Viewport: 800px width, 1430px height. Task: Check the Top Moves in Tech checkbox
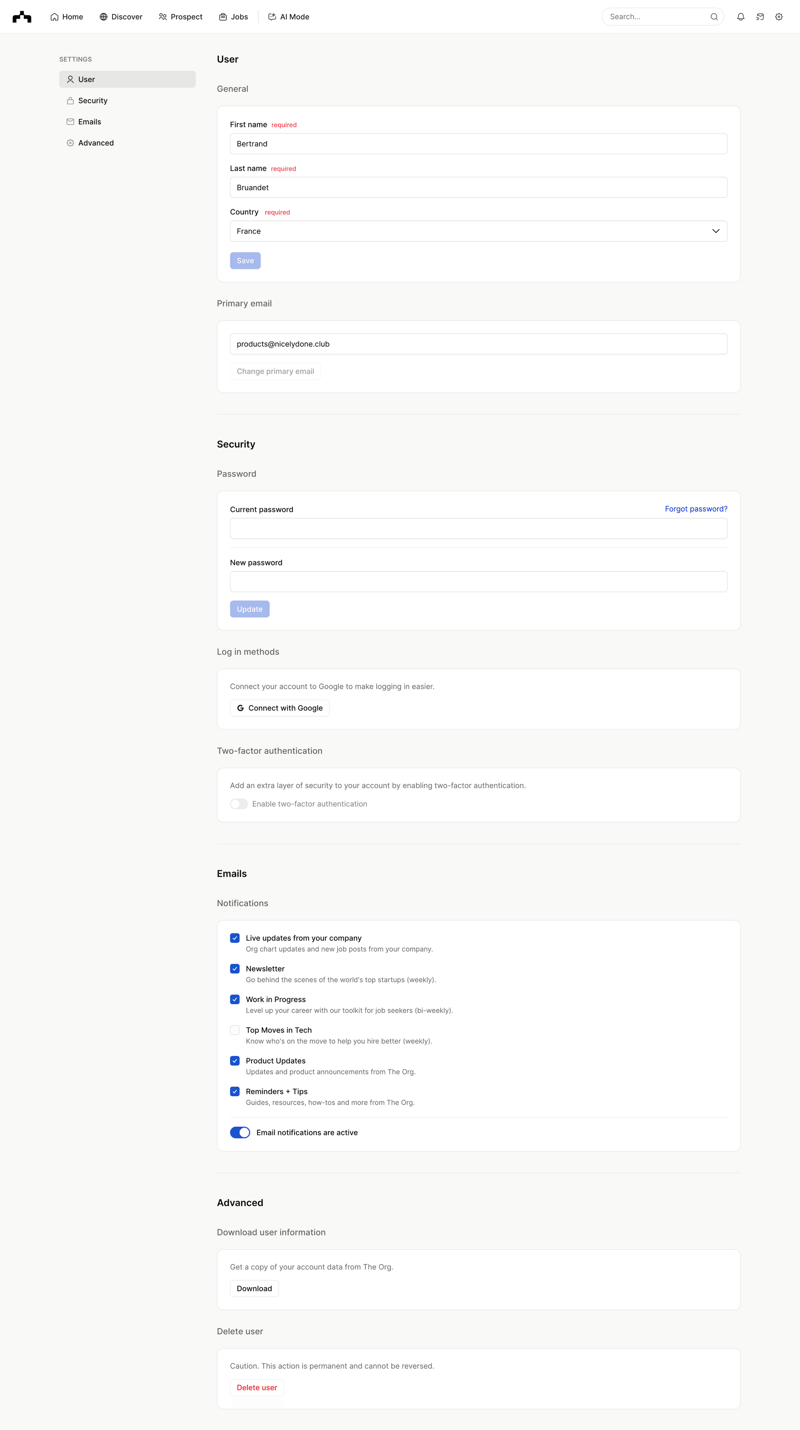(x=235, y=1030)
